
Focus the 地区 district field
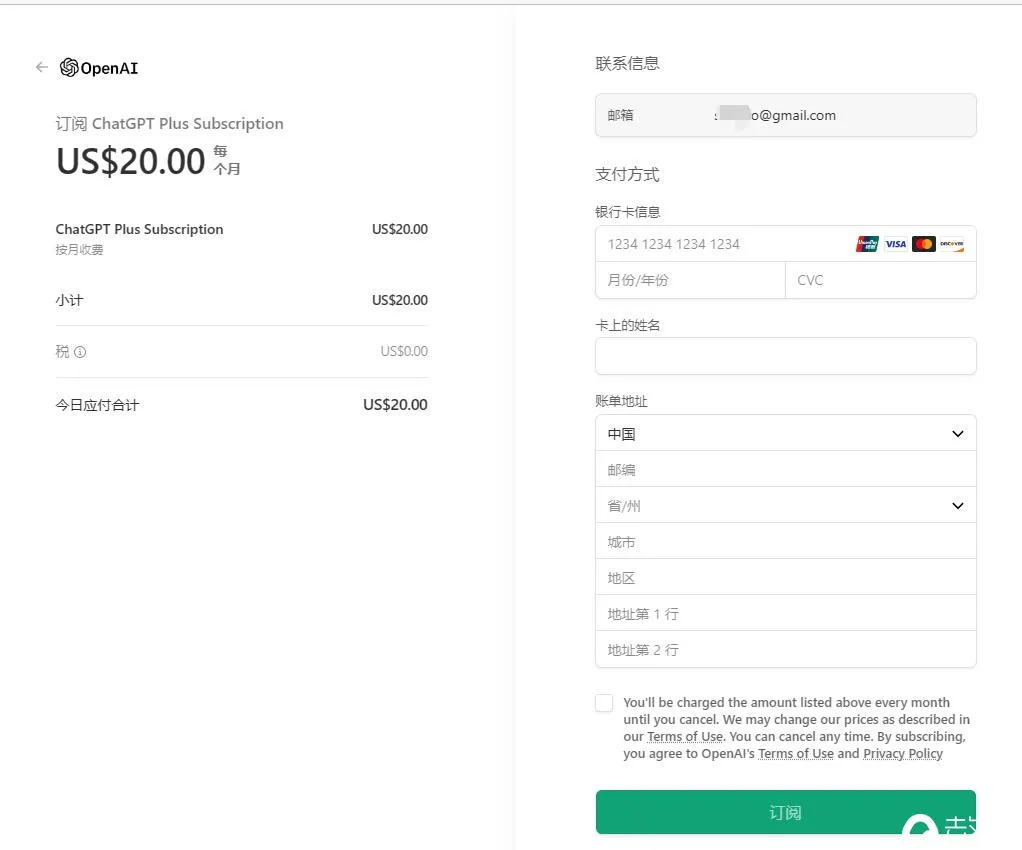(x=785, y=577)
